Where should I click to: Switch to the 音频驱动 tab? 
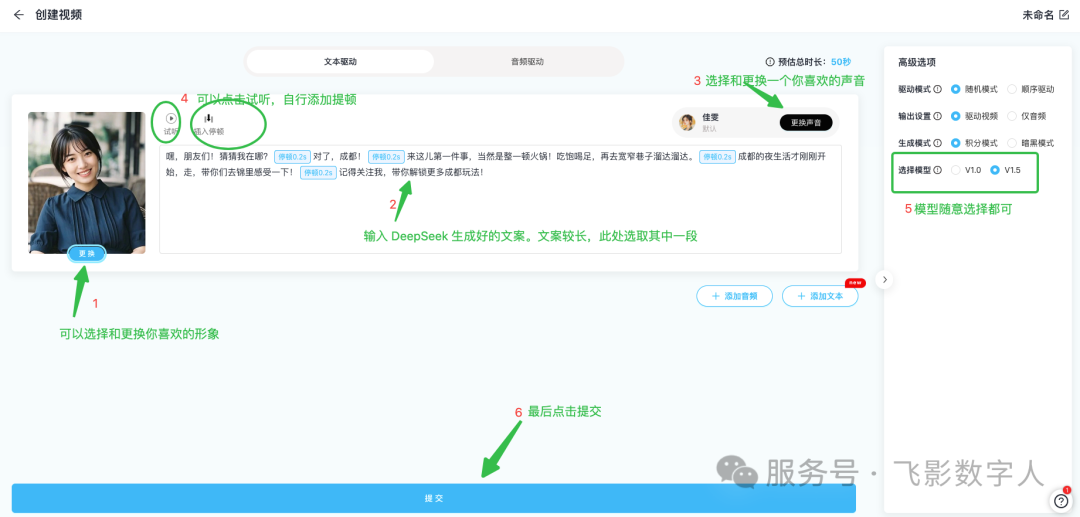click(527, 62)
